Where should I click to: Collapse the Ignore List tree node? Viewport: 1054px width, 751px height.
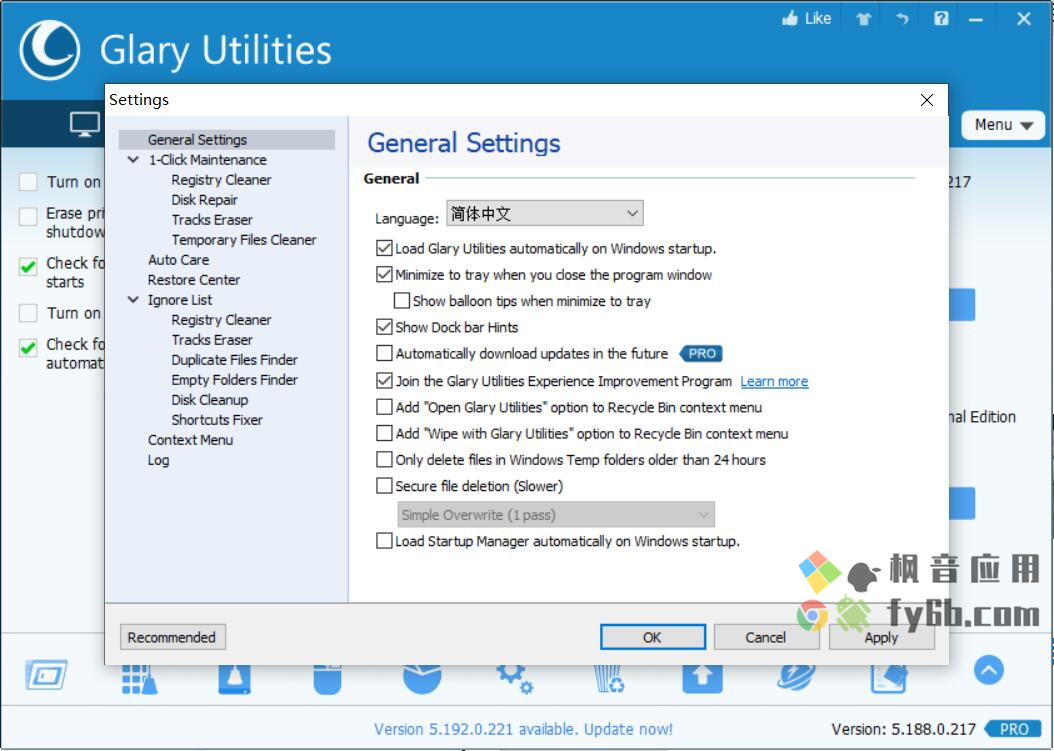[x=133, y=300]
